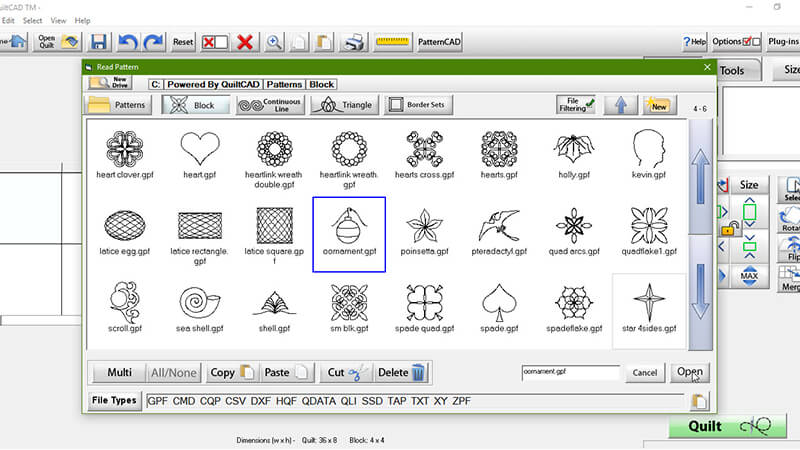Open the View menu
This screenshot has width=800, height=450.
pyautogui.click(x=58, y=20)
